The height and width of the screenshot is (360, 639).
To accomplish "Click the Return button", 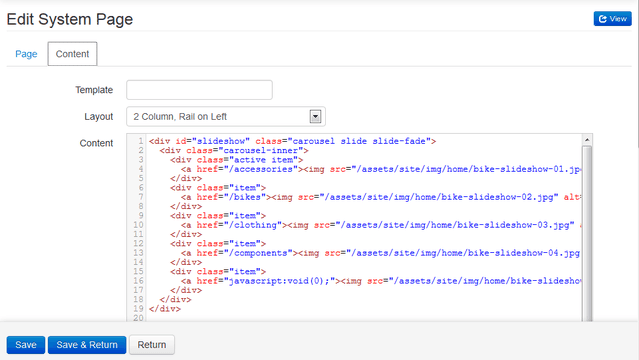I will click(x=152, y=345).
